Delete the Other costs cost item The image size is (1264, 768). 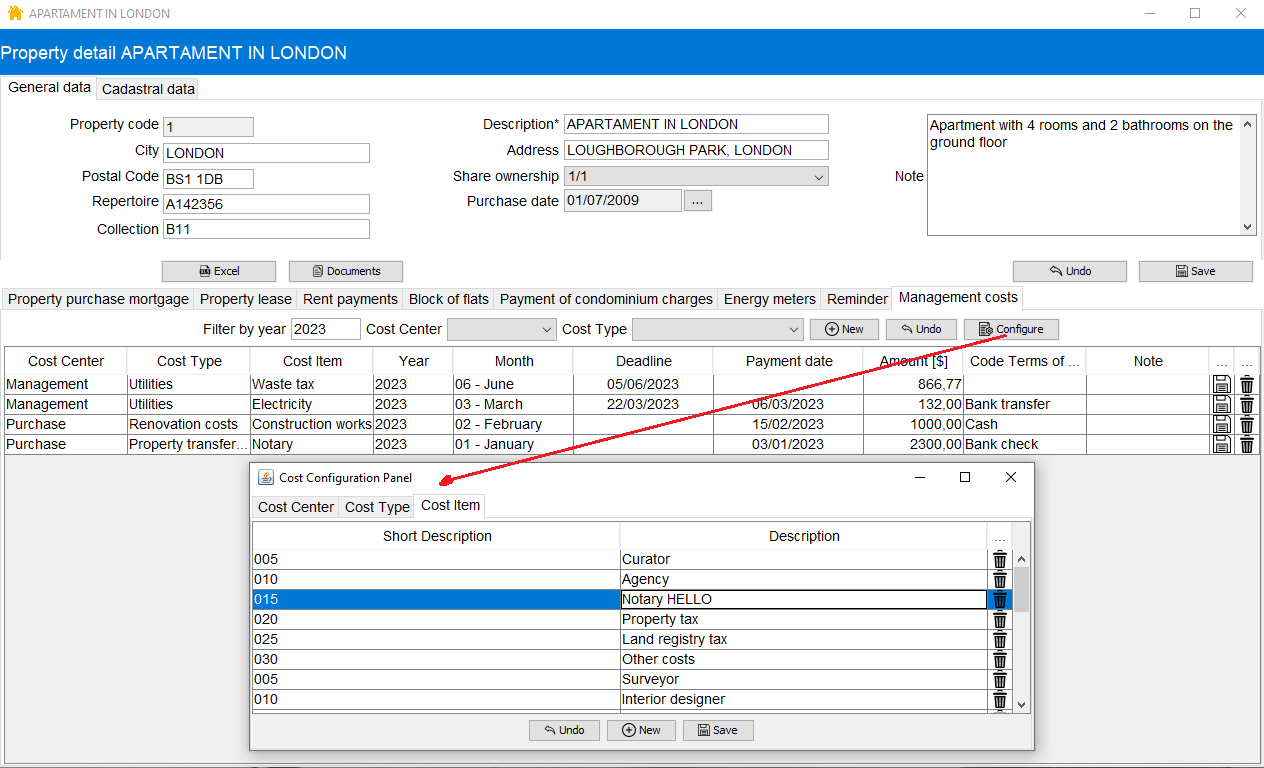click(999, 659)
